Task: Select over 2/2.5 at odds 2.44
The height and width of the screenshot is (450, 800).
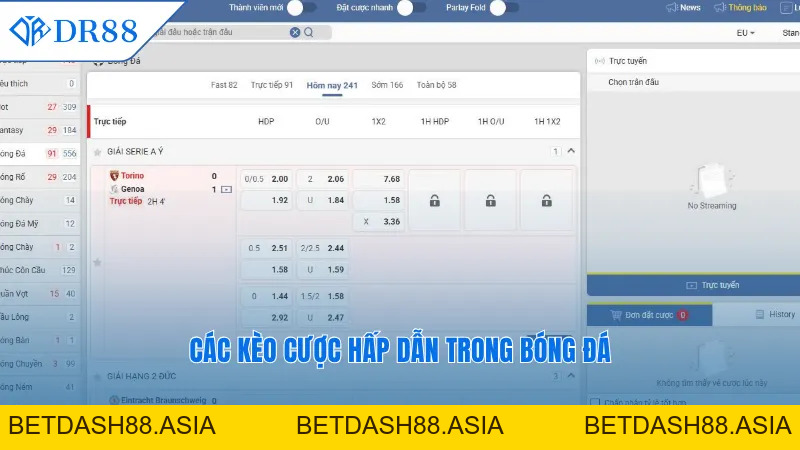Action: pyautogui.click(x=323, y=248)
